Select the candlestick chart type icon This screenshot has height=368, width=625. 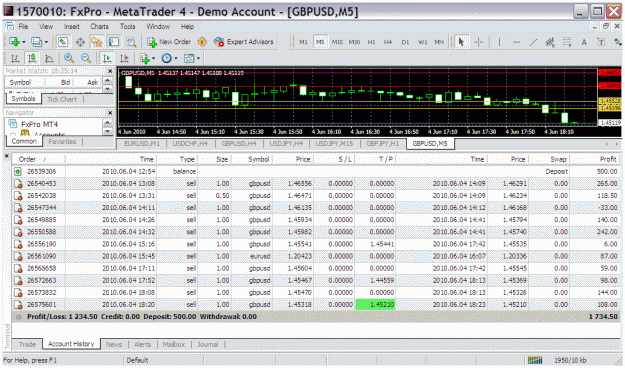pos(32,58)
